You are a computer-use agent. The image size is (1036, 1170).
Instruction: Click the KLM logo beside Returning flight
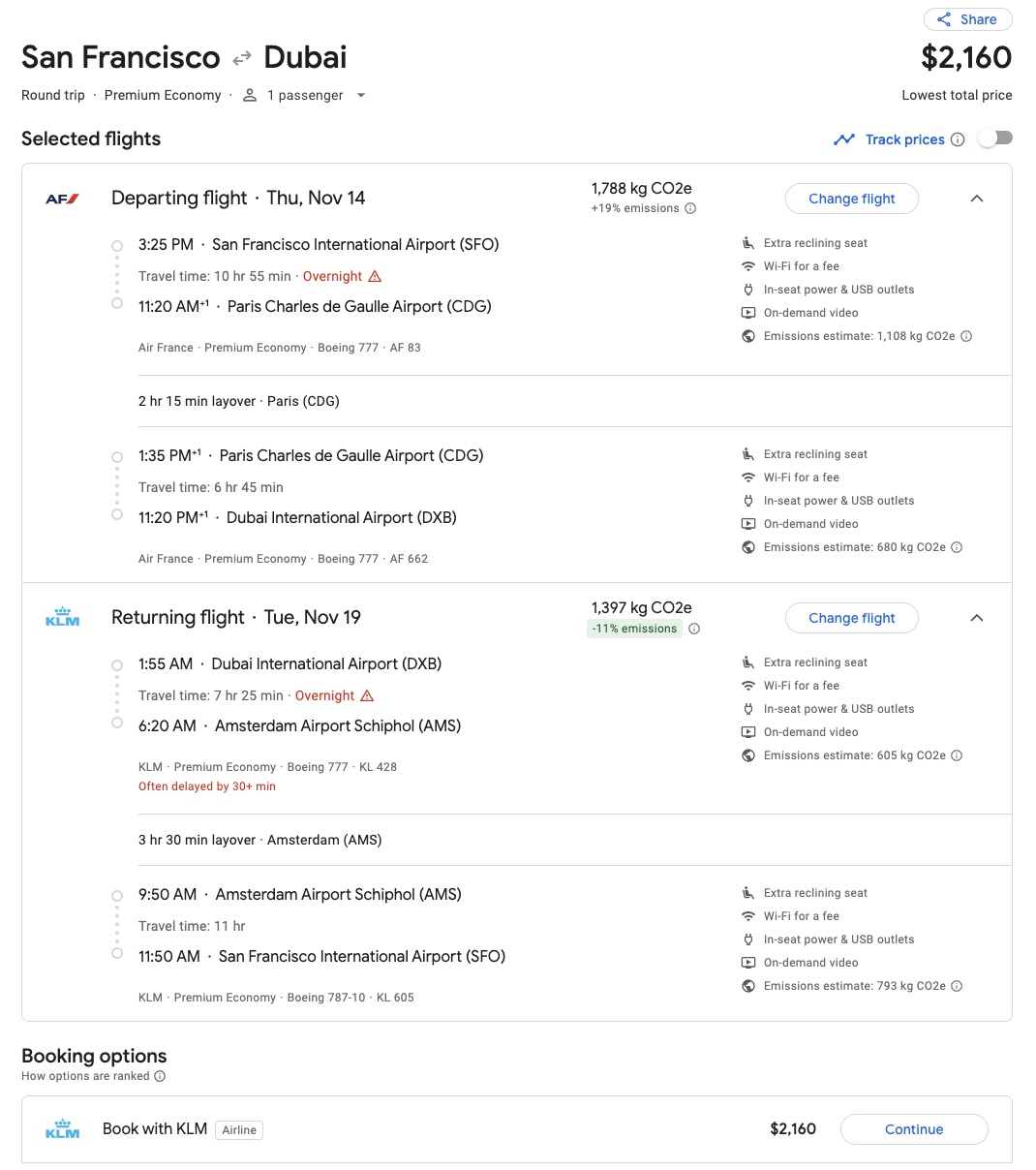click(62, 617)
